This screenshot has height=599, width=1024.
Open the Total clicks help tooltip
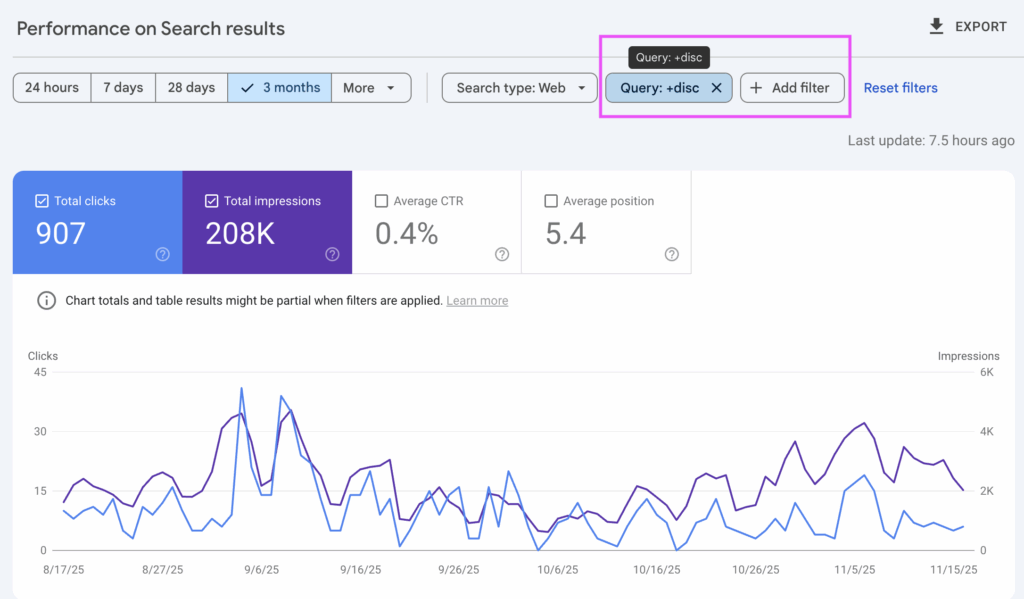click(x=162, y=255)
